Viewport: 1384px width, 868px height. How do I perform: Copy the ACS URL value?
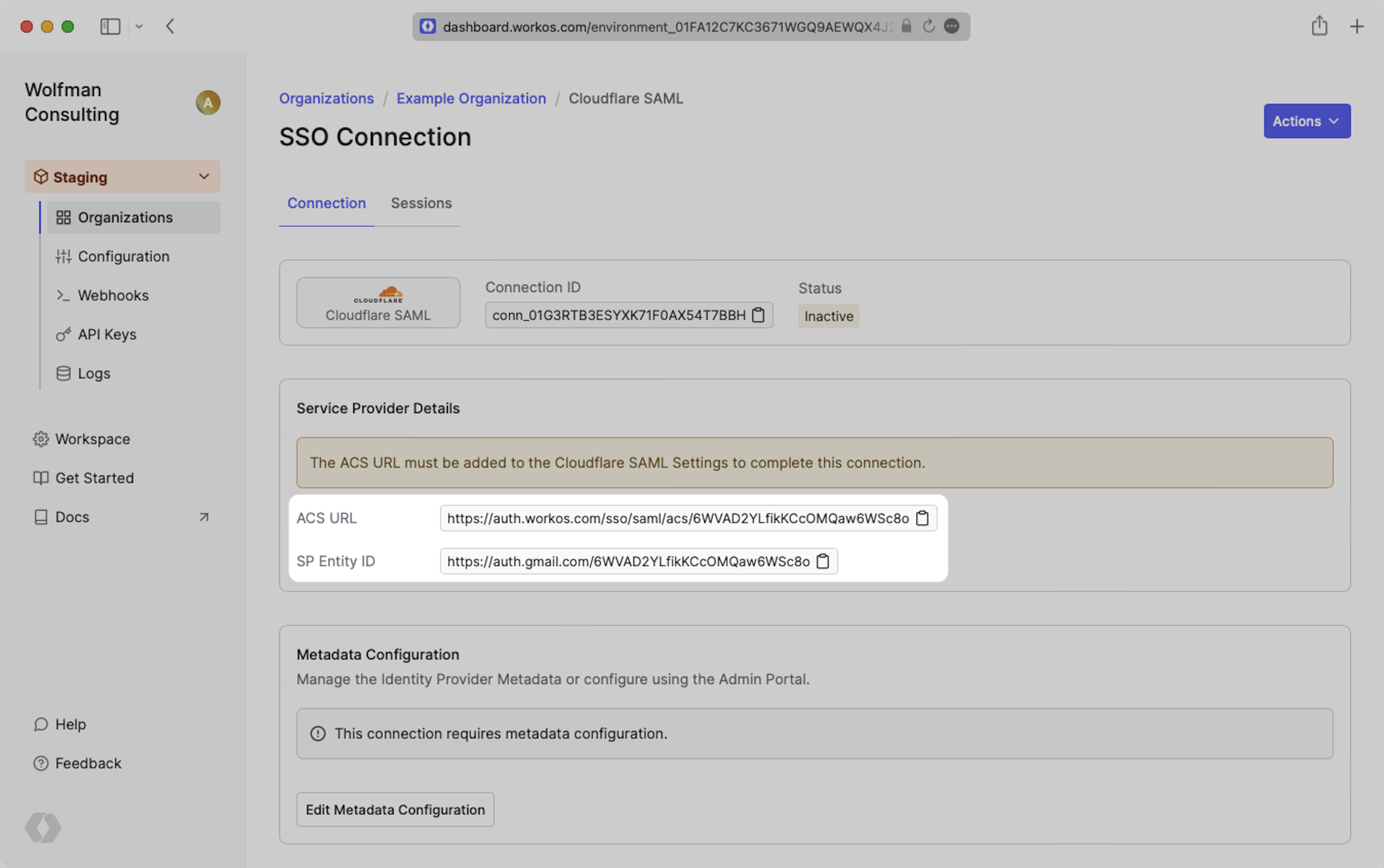pos(922,518)
